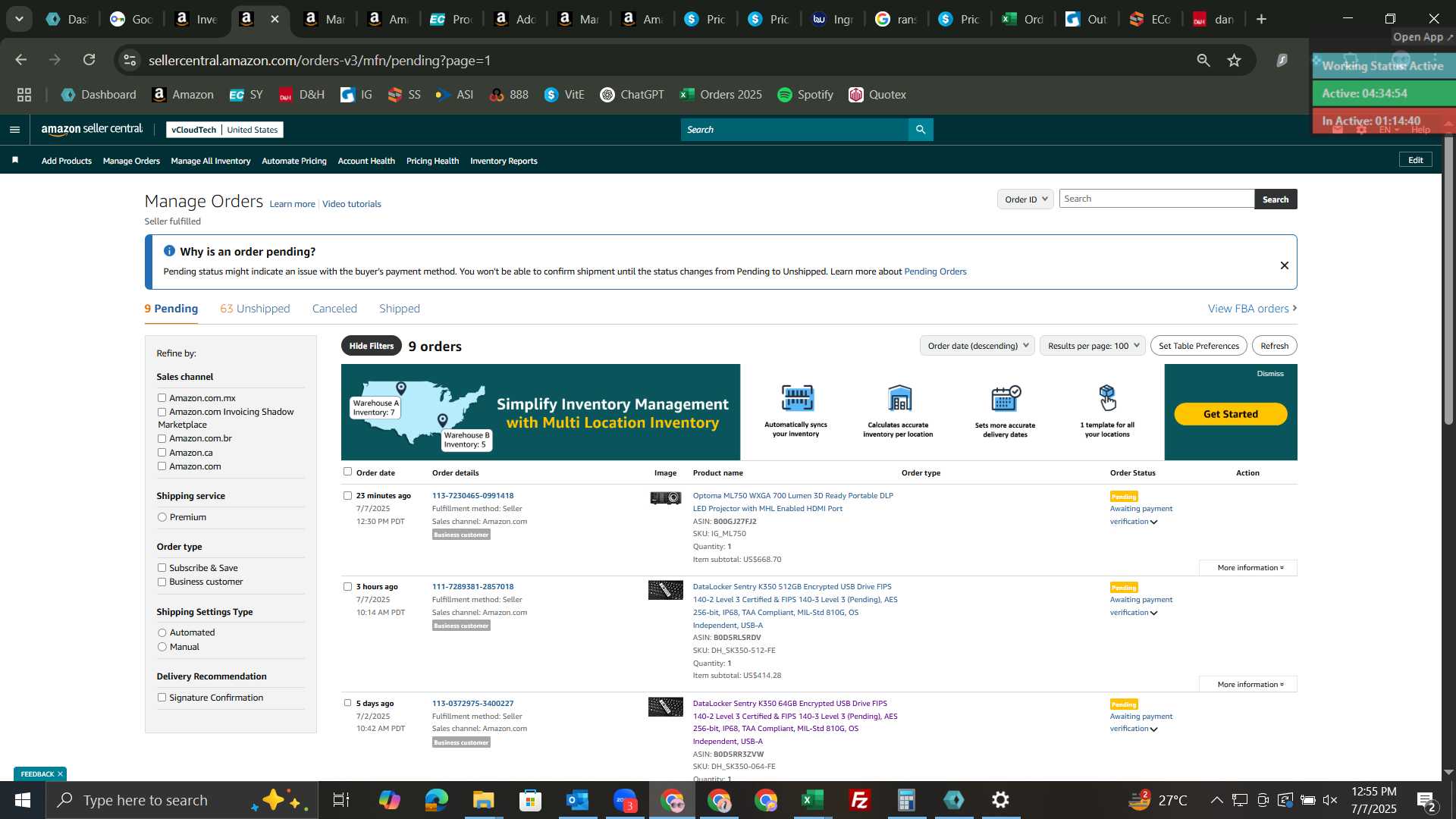Open Microsoft Edge from the taskbar

click(x=437, y=800)
